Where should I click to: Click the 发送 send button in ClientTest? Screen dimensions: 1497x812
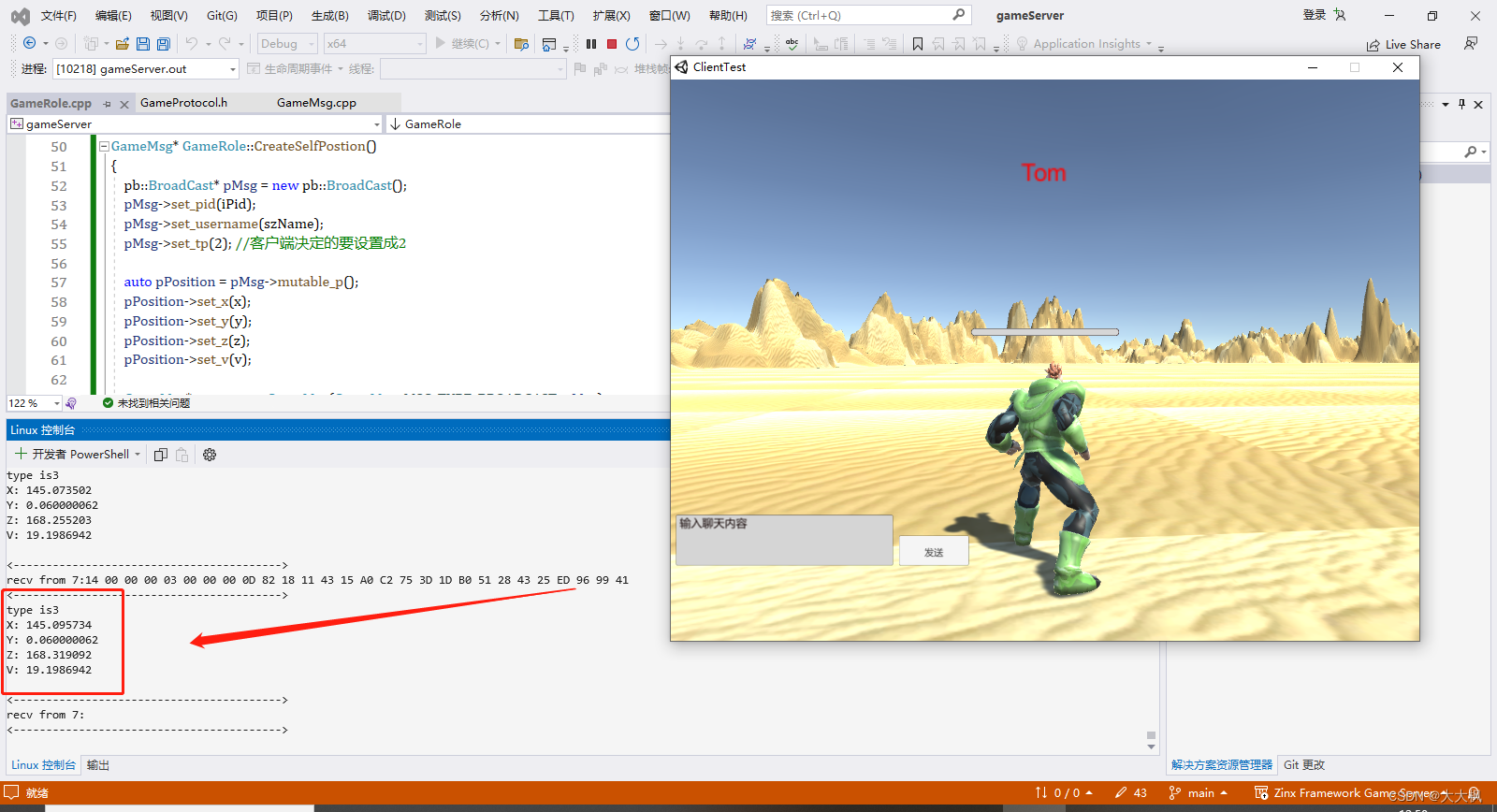click(x=934, y=551)
